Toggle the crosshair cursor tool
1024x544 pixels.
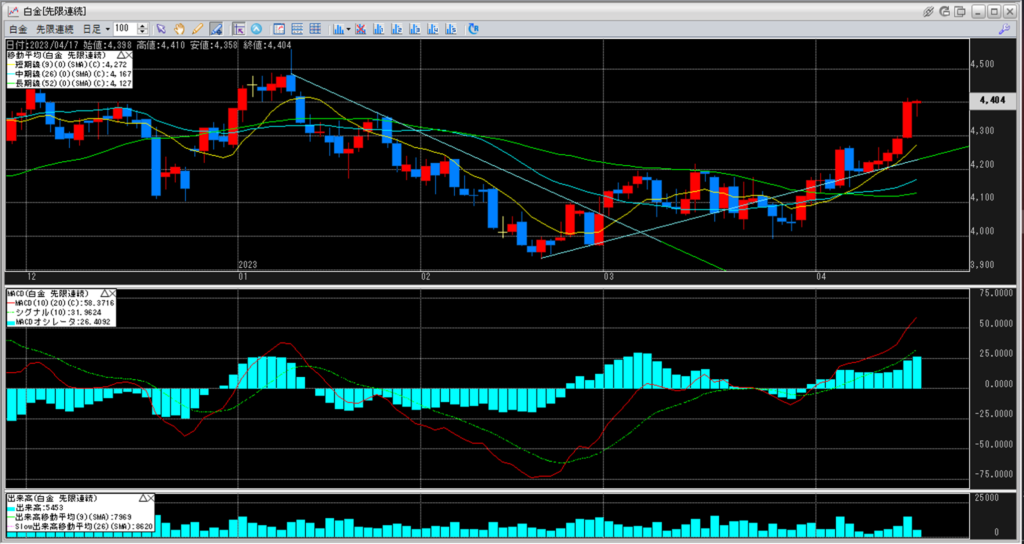tap(238, 29)
